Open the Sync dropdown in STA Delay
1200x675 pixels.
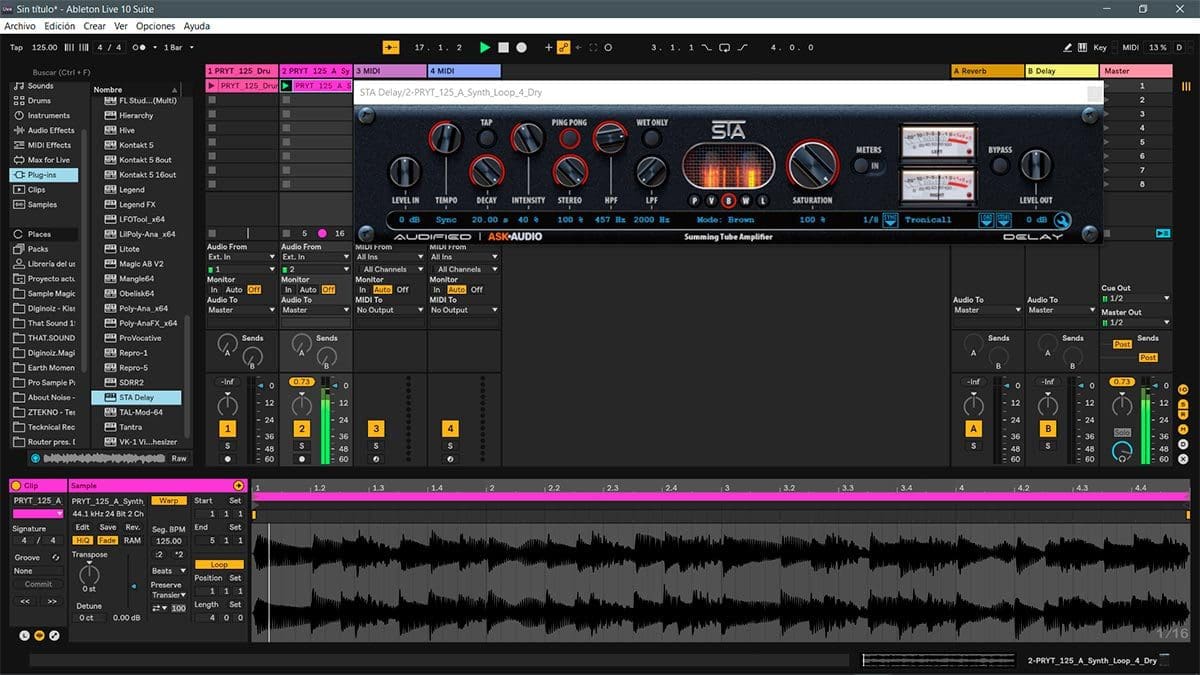click(890, 220)
